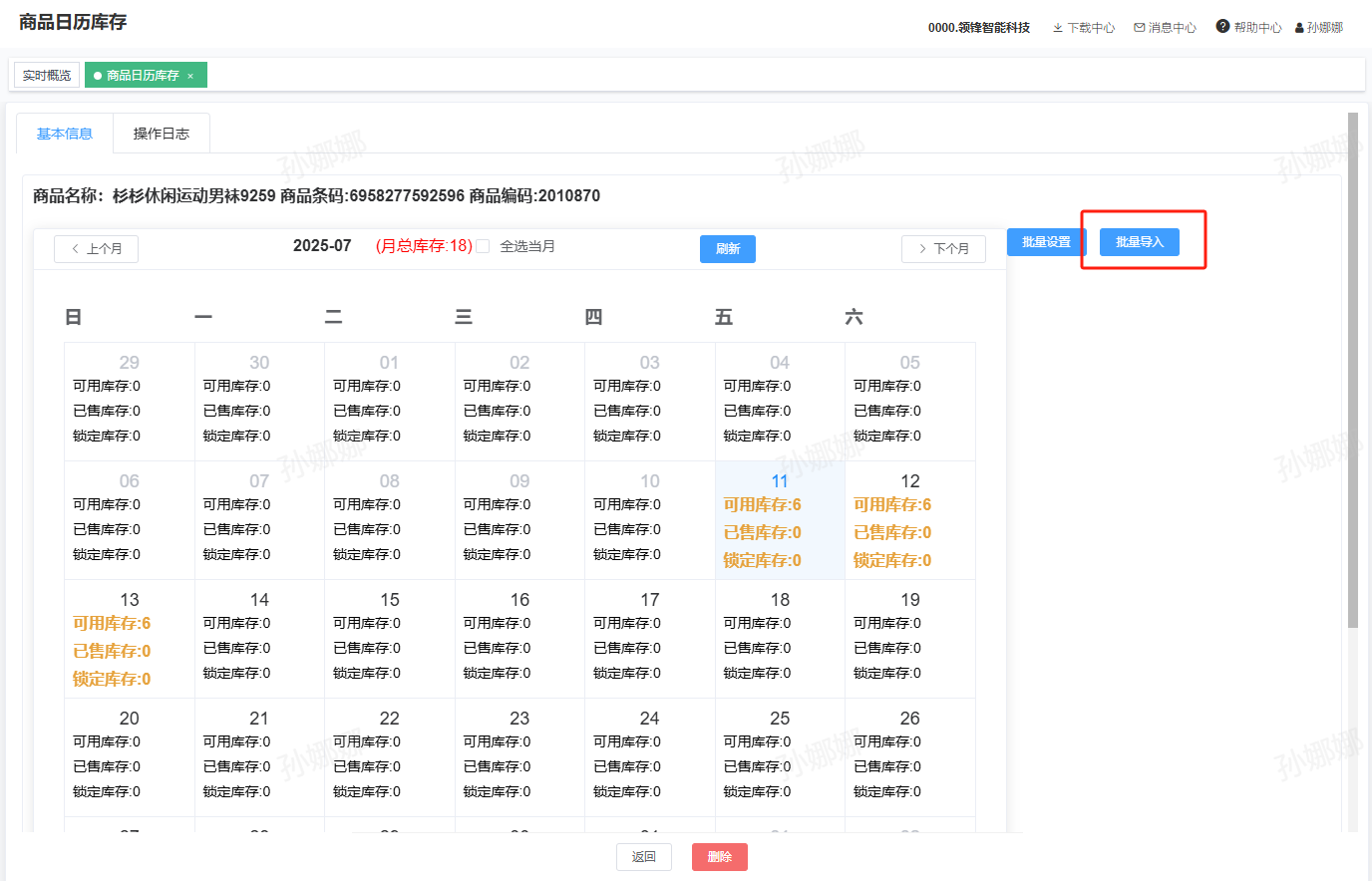Click the user profile icon 孙娜娜
This screenshot has height=881, width=1372.
pos(1299,28)
